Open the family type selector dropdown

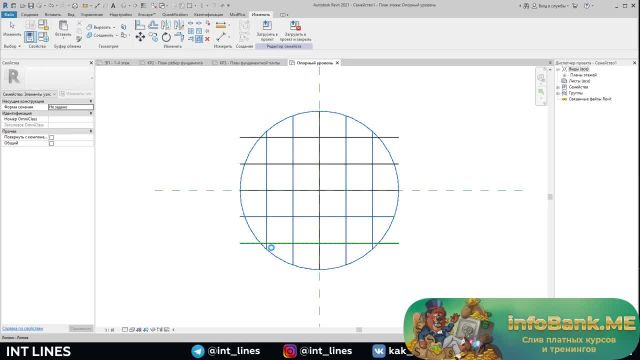[x=29, y=94]
